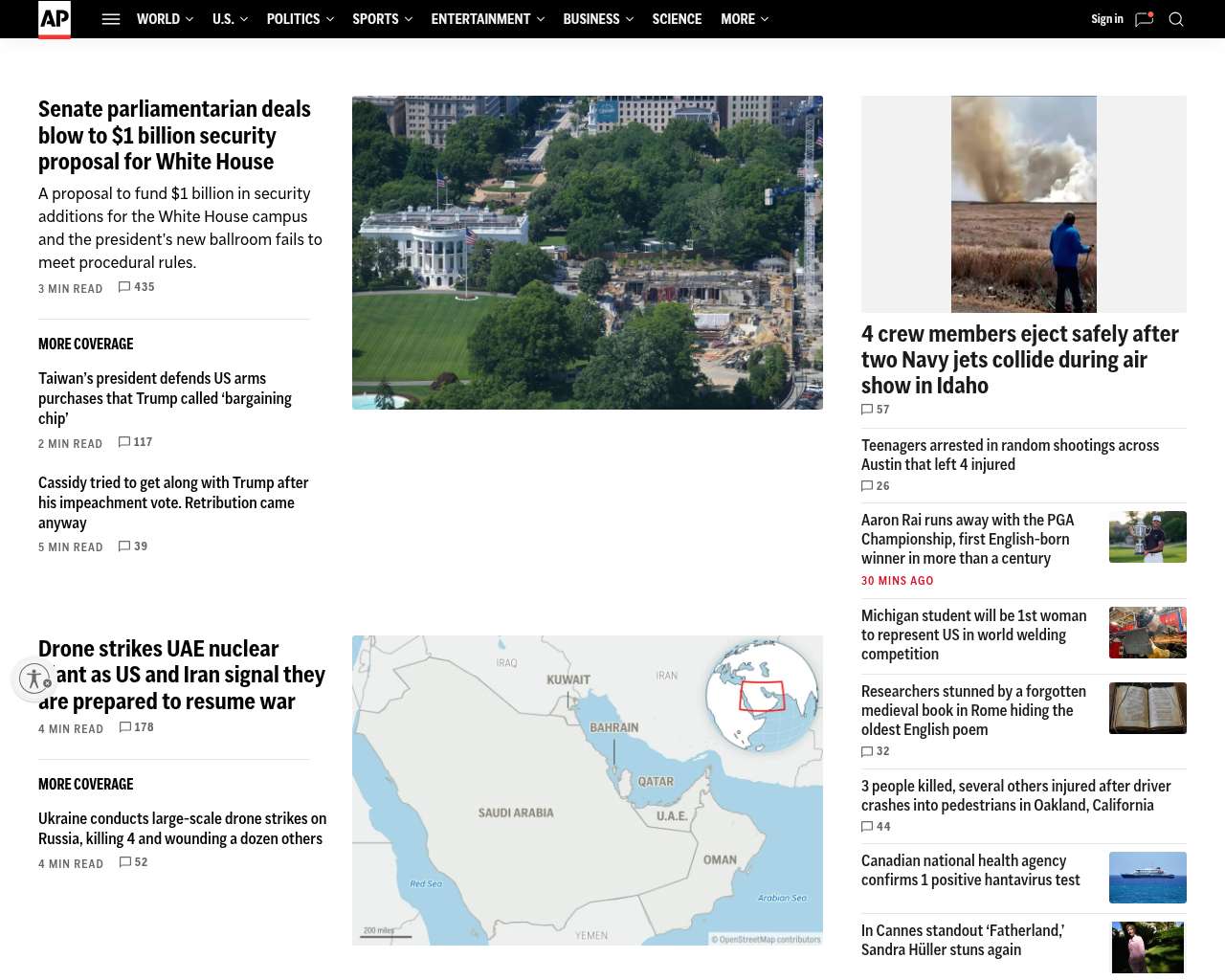Open comments icon showing 57
Viewport: 1225px width, 980px height.
point(867,410)
